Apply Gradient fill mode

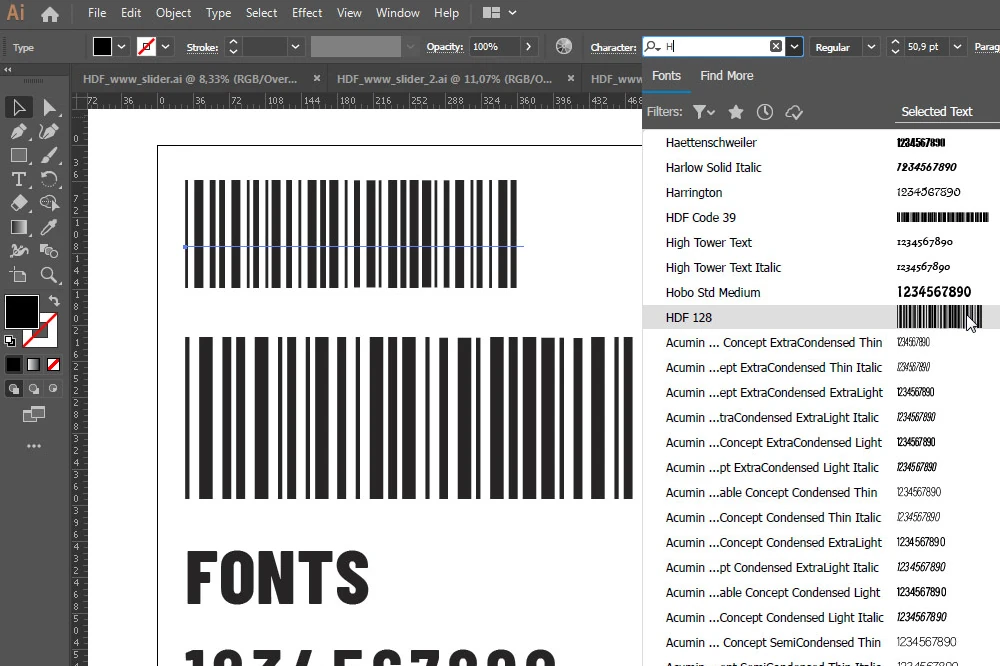pos(34,364)
